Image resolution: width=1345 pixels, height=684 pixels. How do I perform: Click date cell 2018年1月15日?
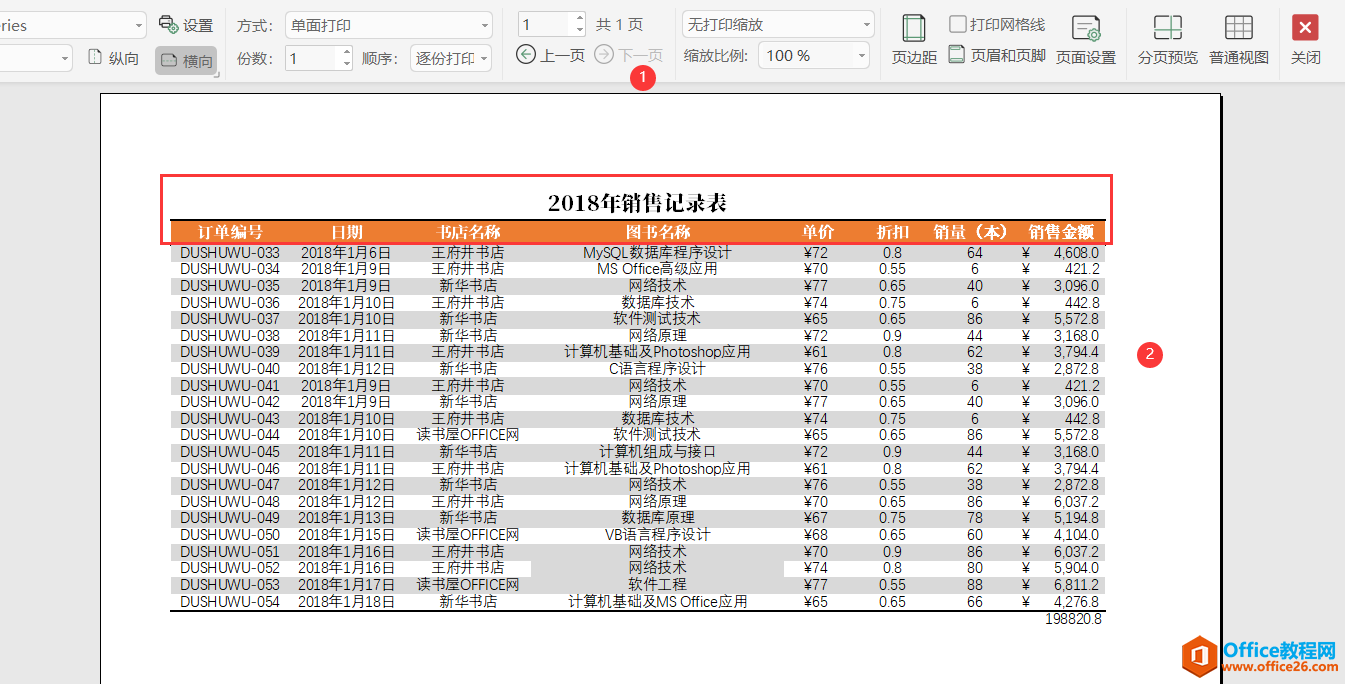[347, 535]
